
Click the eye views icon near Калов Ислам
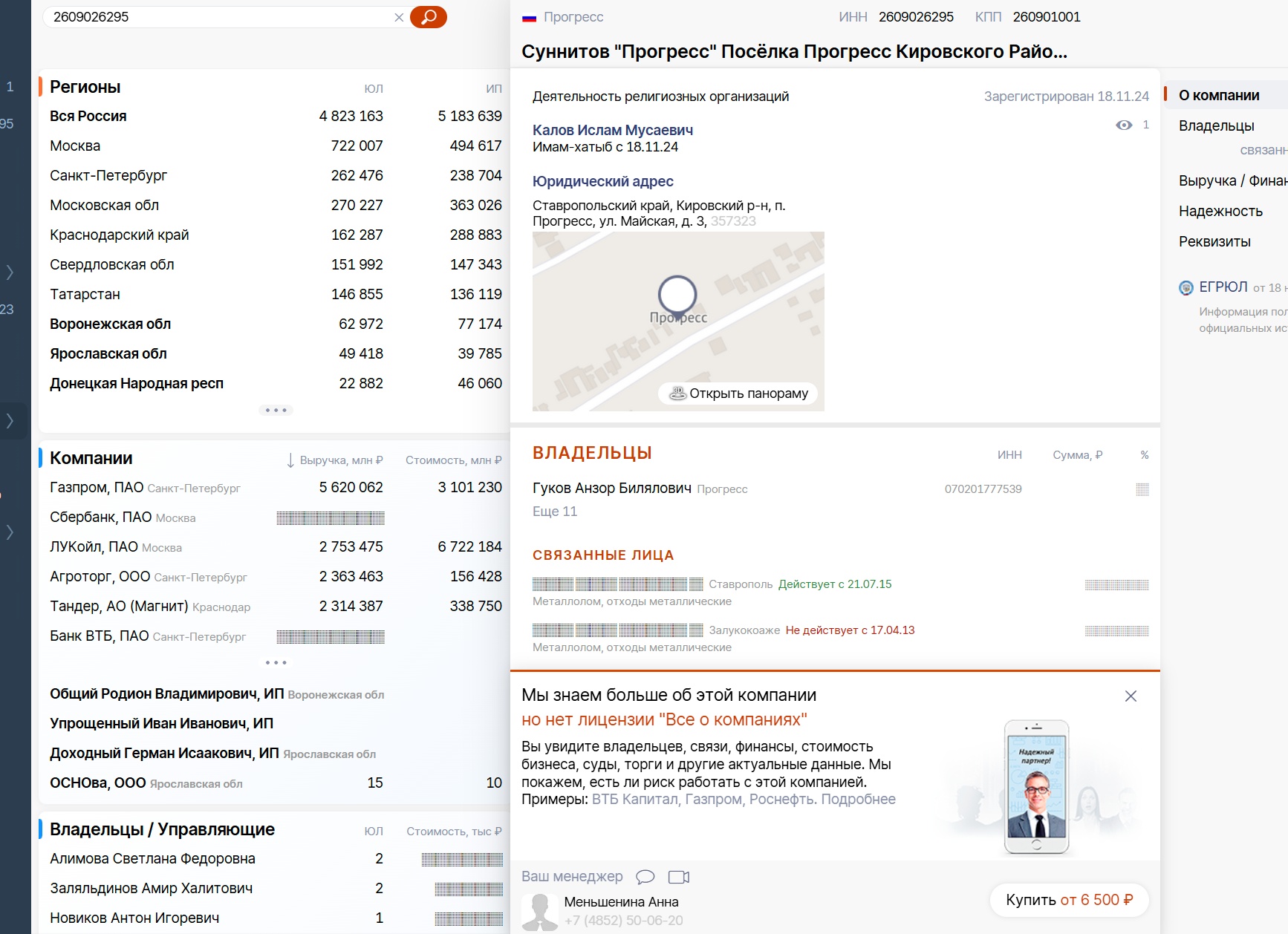tap(1124, 125)
